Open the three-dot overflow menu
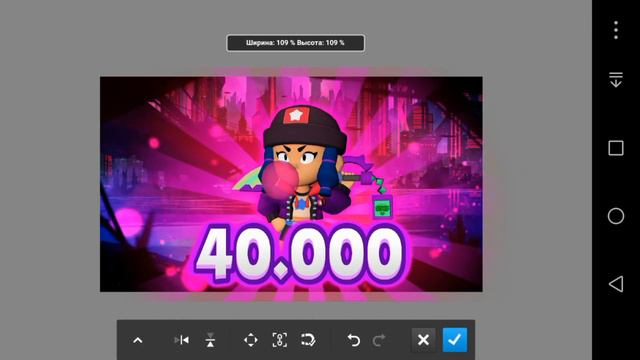The width and height of the screenshot is (640, 360). pyautogui.click(x=616, y=30)
